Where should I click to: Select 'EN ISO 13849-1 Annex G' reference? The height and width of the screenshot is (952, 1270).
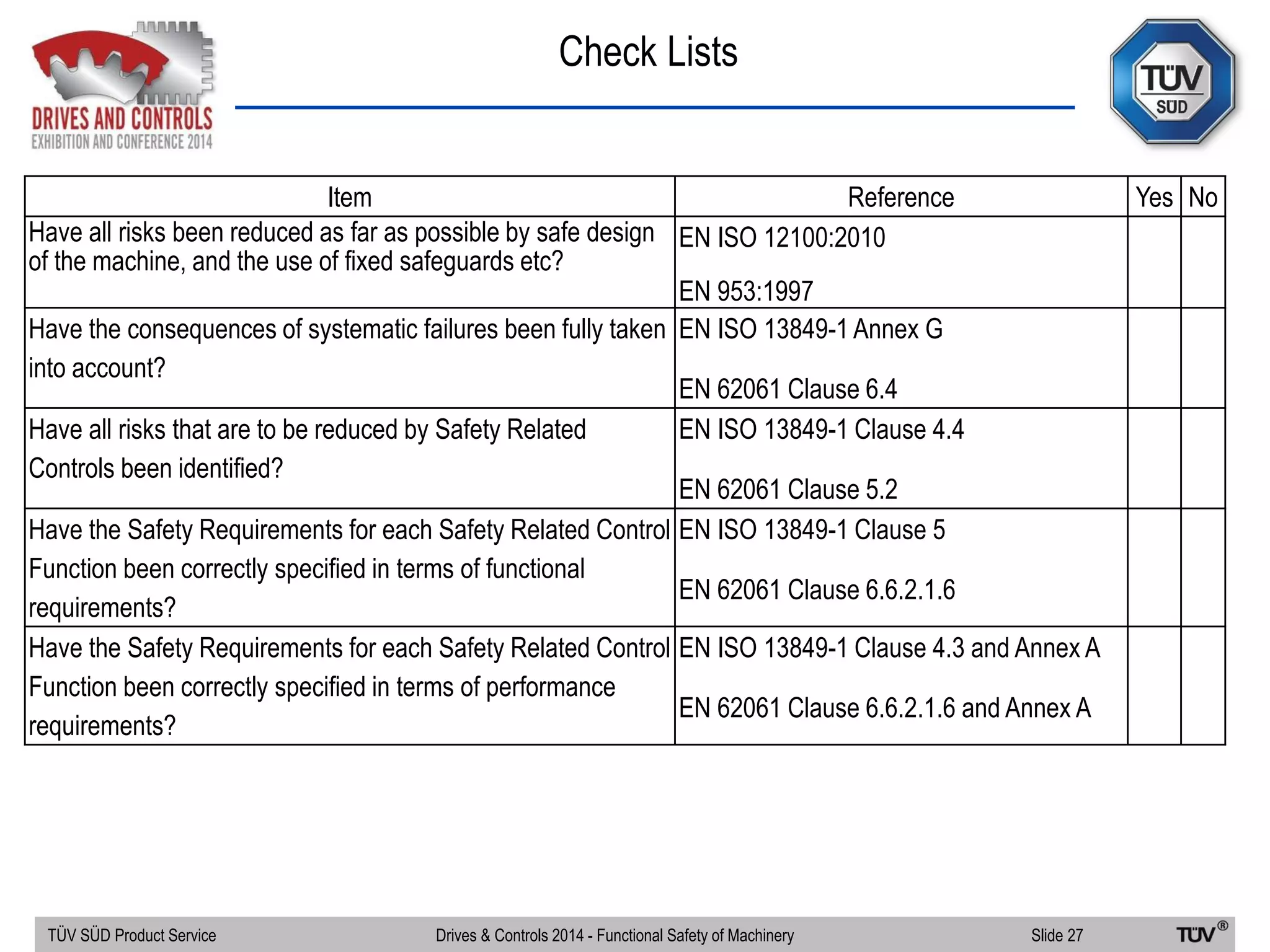[x=810, y=329]
